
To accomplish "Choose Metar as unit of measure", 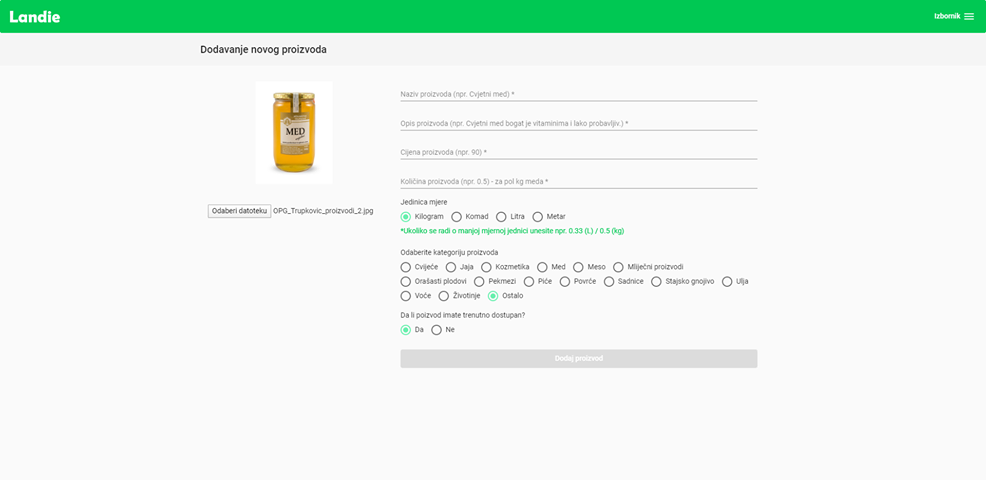I will tap(538, 217).
